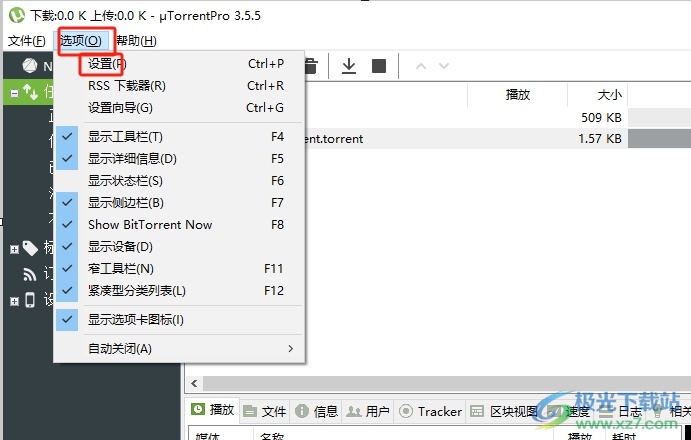The image size is (691, 440).
Task: Click the stop square toolbar icon
Action: (379, 66)
